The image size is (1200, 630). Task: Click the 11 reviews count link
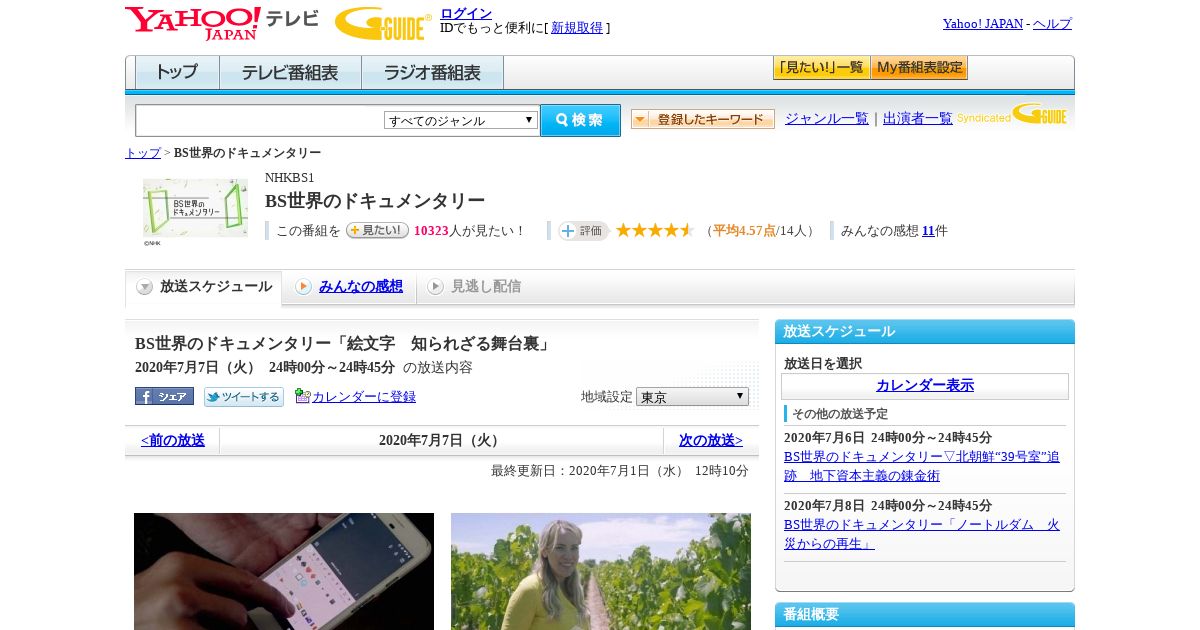click(x=928, y=231)
